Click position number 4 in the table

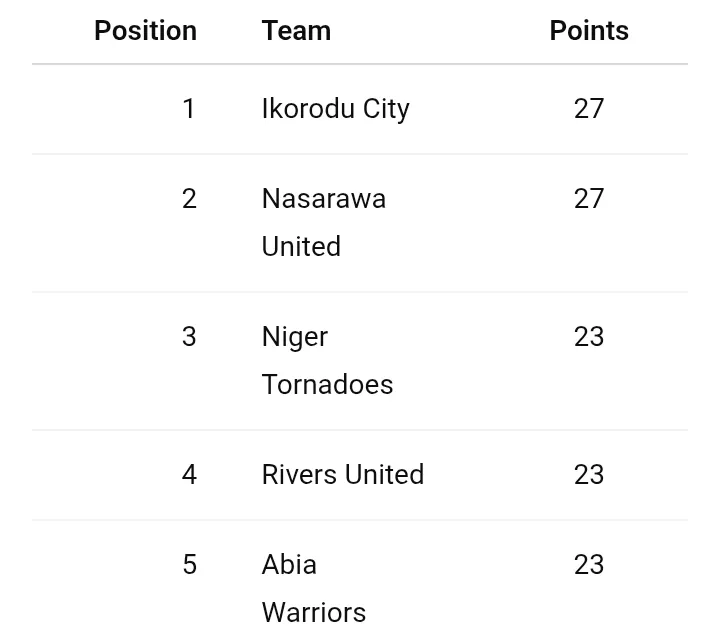click(189, 475)
